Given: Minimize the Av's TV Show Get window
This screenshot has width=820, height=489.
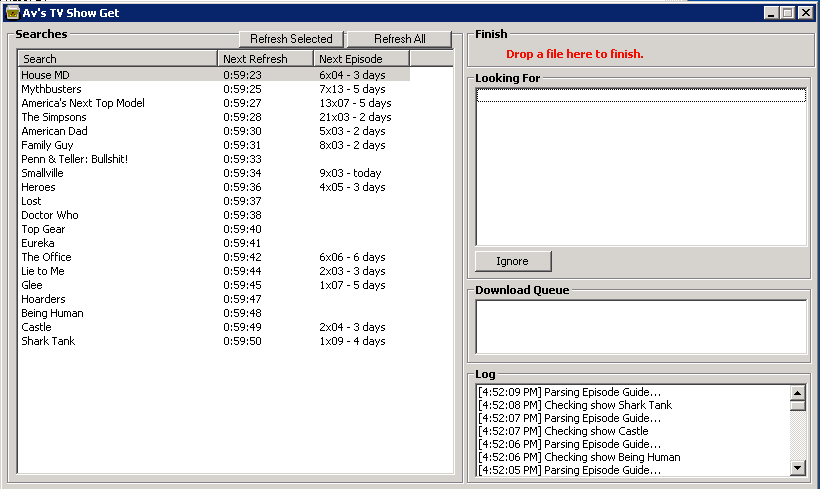Looking at the screenshot, I should pyautogui.click(x=771, y=13).
